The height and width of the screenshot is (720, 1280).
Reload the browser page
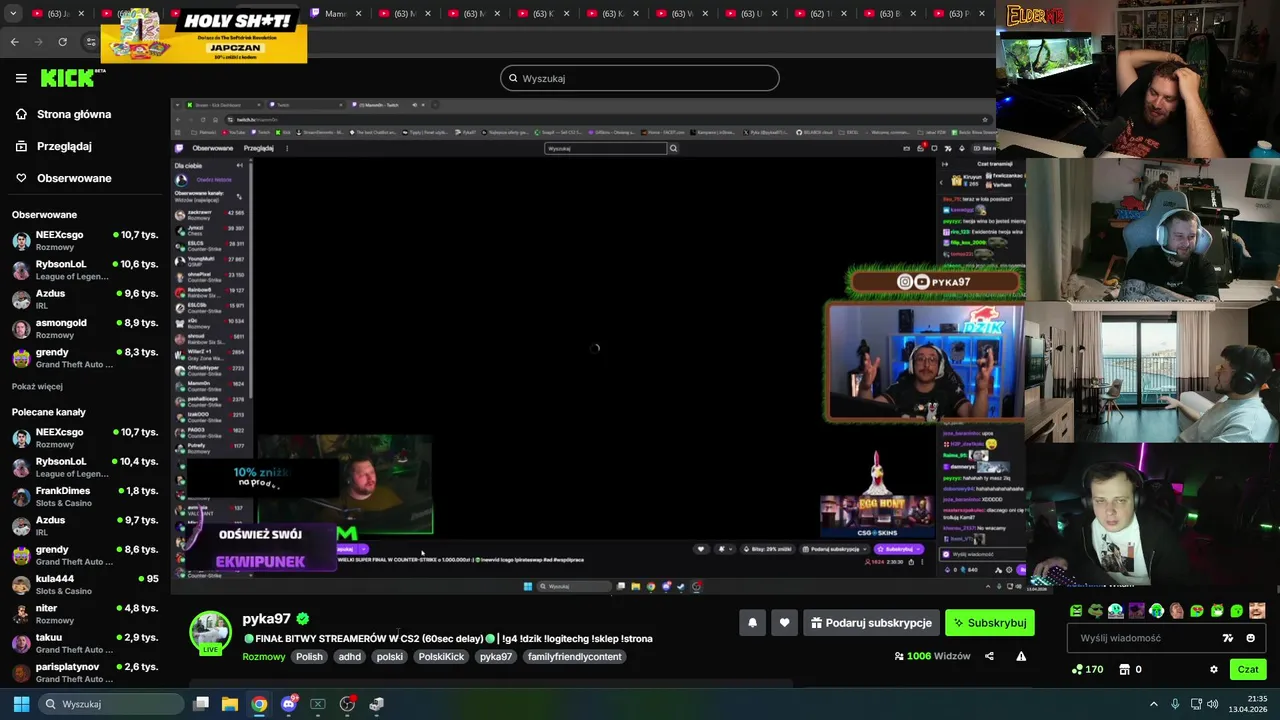(62, 42)
